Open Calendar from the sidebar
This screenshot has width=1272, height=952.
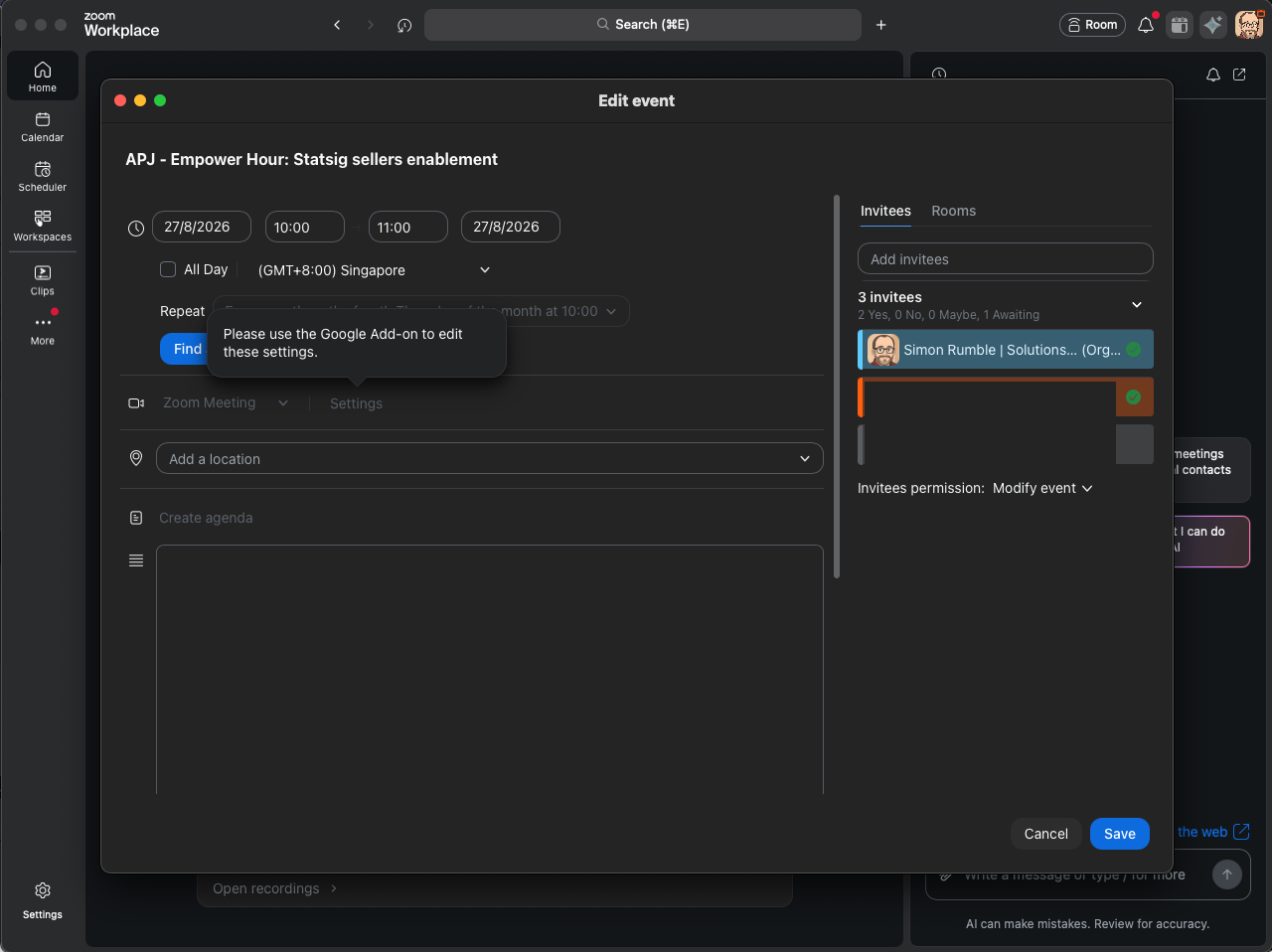coord(43,126)
